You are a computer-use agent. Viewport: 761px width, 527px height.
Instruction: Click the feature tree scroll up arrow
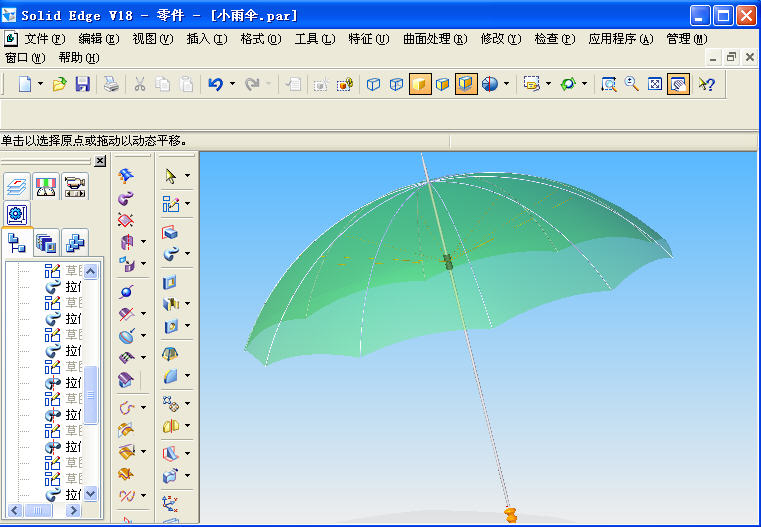(x=90, y=271)
